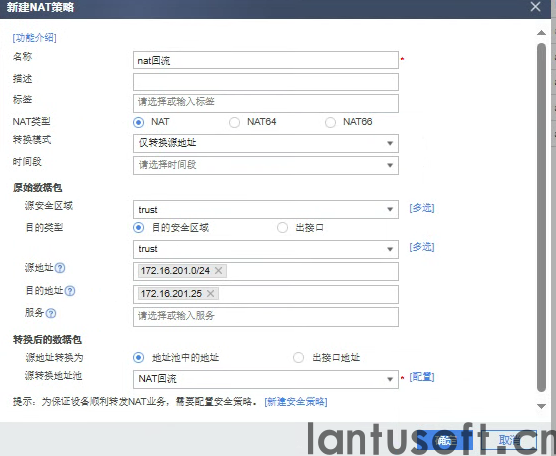This screenshot has width=556, height=456.
Task: Remove the 172.16.201.0/24 source address tag
Action: click(218, 271)
